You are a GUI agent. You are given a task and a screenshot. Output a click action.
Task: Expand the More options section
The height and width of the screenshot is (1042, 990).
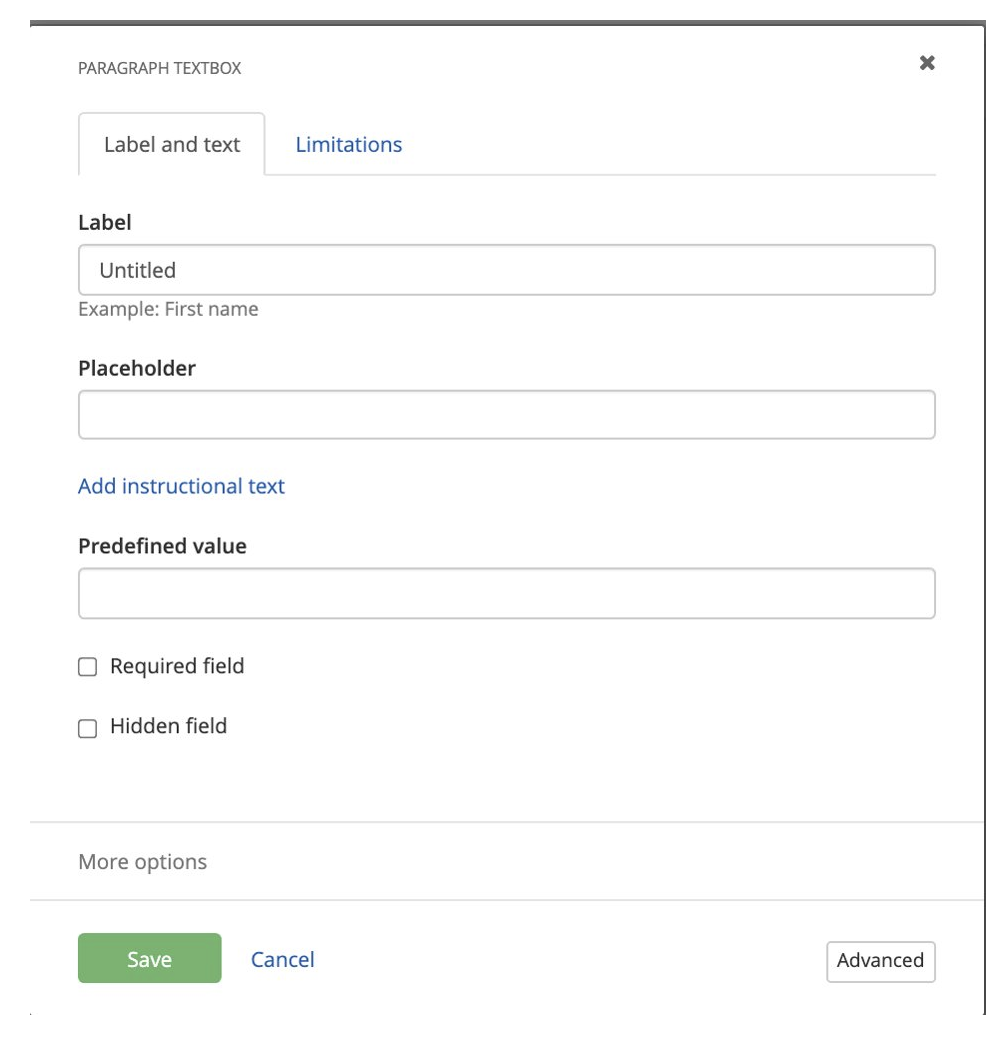(142, 862)
